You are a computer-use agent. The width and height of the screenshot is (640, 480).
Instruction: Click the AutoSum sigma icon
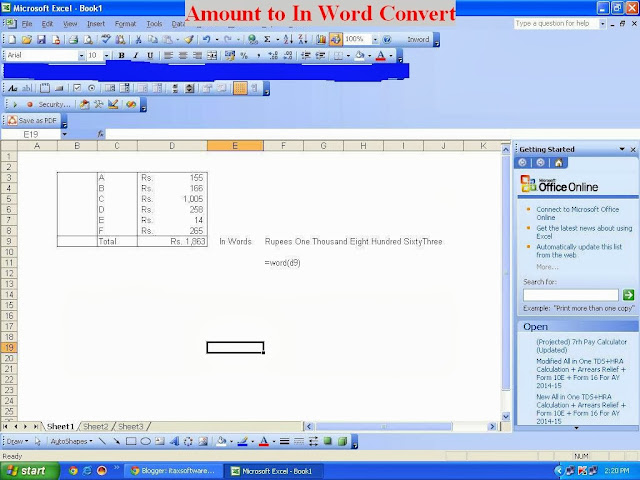pyautogui.click(x=267, y=39)
